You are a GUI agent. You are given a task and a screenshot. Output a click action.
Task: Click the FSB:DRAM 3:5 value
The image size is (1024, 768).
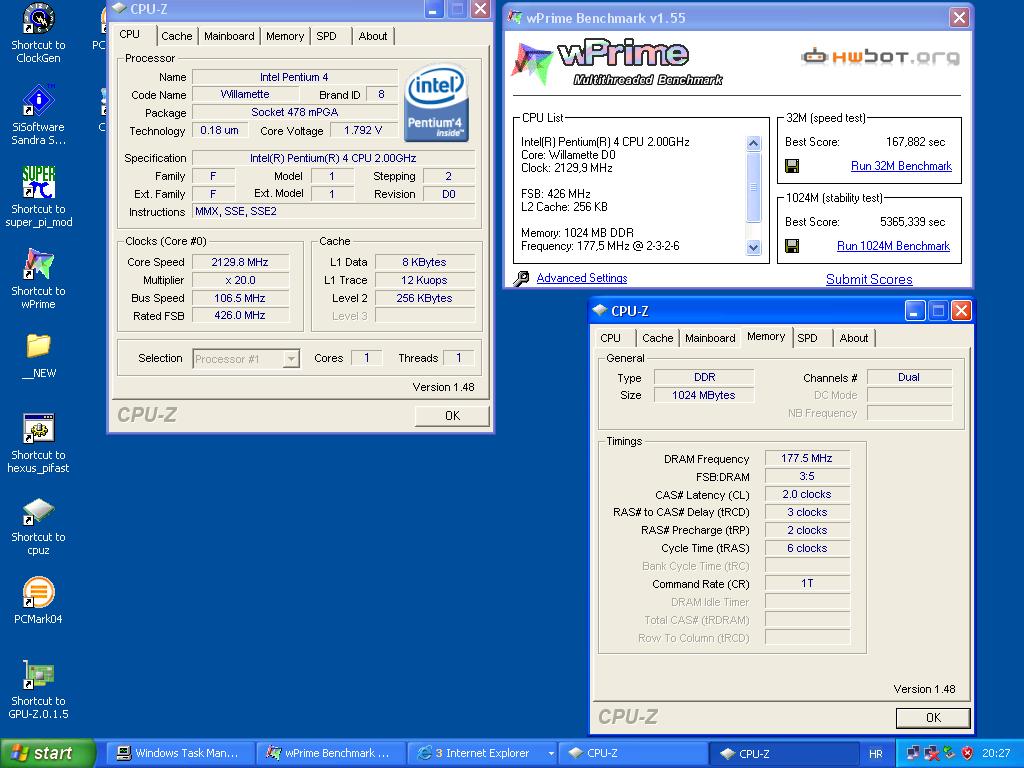[807, 476]
